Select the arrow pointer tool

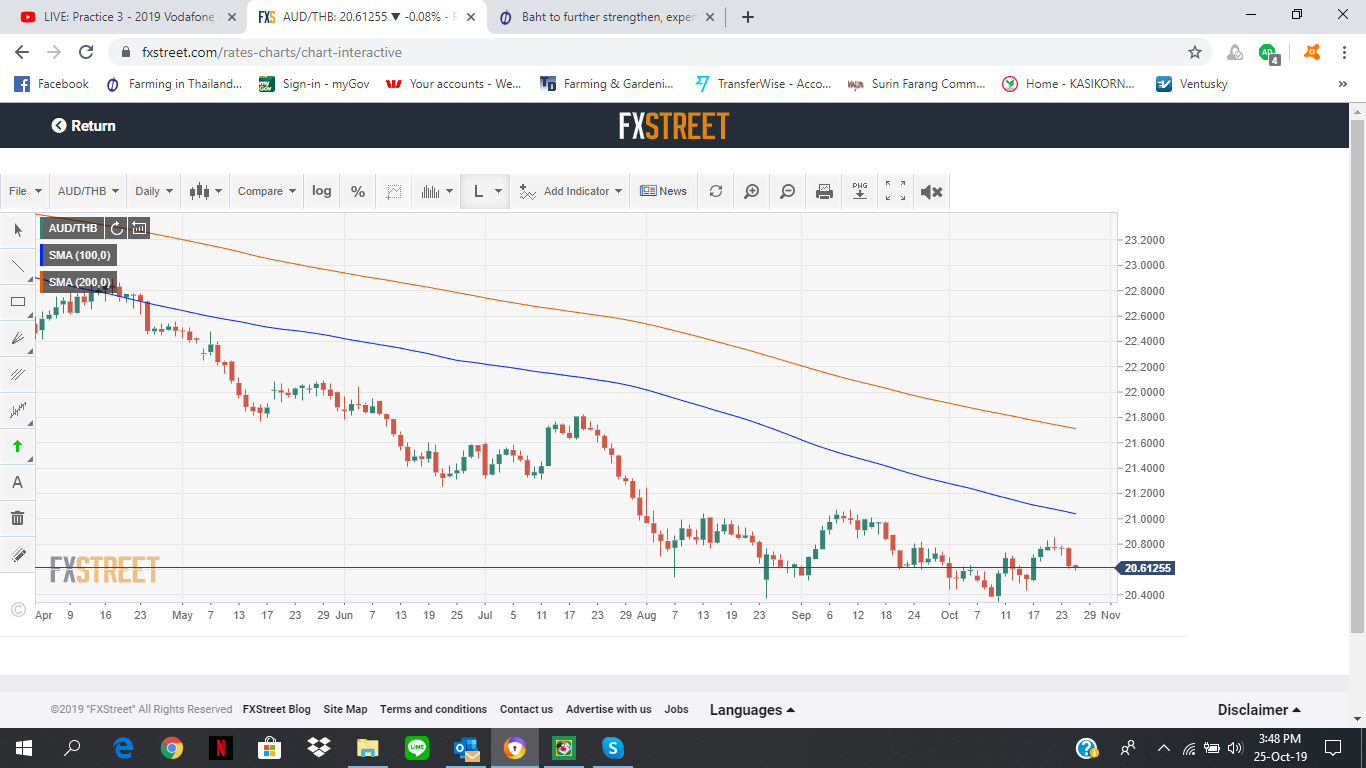coord(17,230)
